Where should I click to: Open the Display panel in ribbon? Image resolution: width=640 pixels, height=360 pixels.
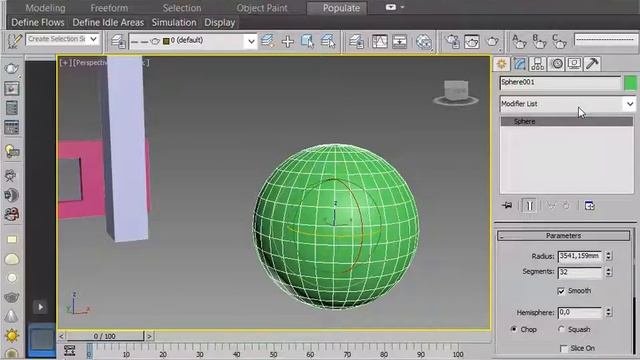click(x=220, y=22)
